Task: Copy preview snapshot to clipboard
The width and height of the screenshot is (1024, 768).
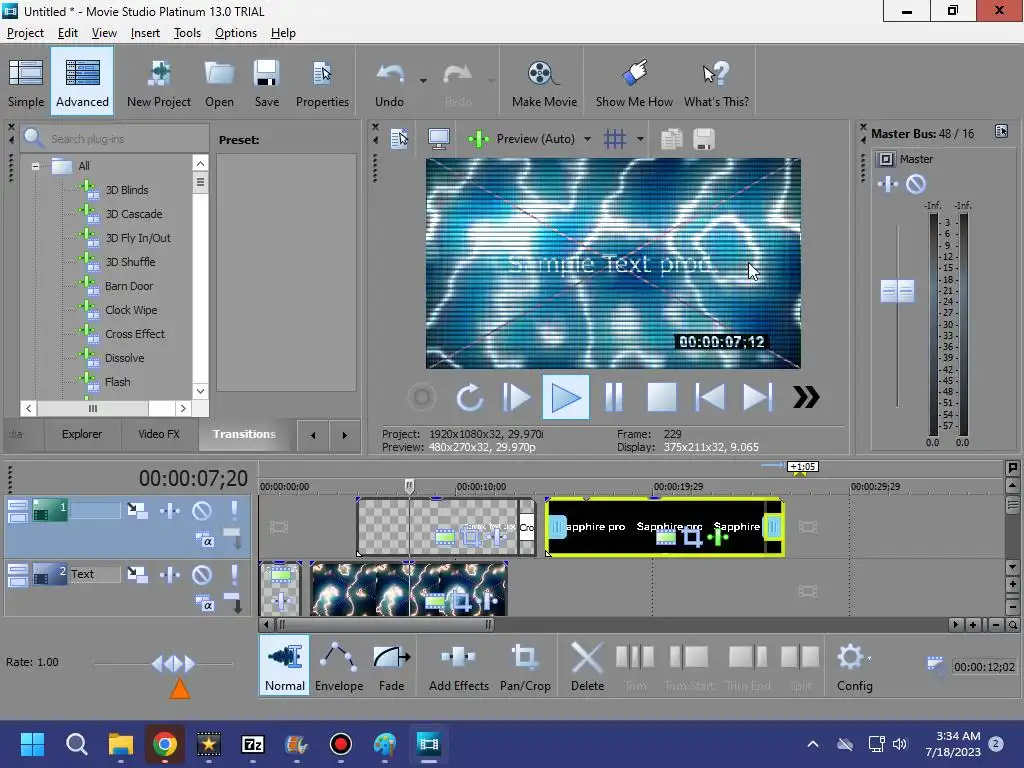Action: click(671, 139)
